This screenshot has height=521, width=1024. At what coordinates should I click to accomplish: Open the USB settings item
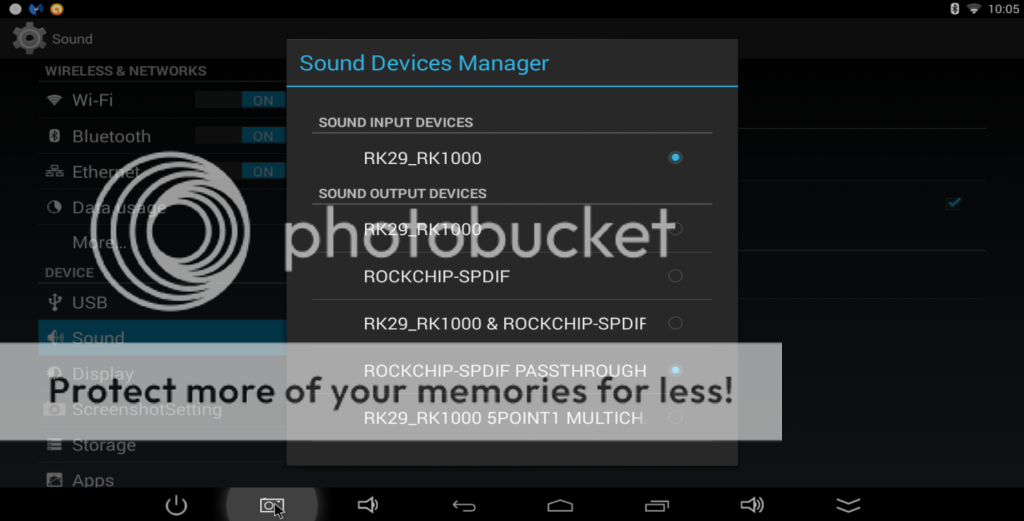click(162, 302)
